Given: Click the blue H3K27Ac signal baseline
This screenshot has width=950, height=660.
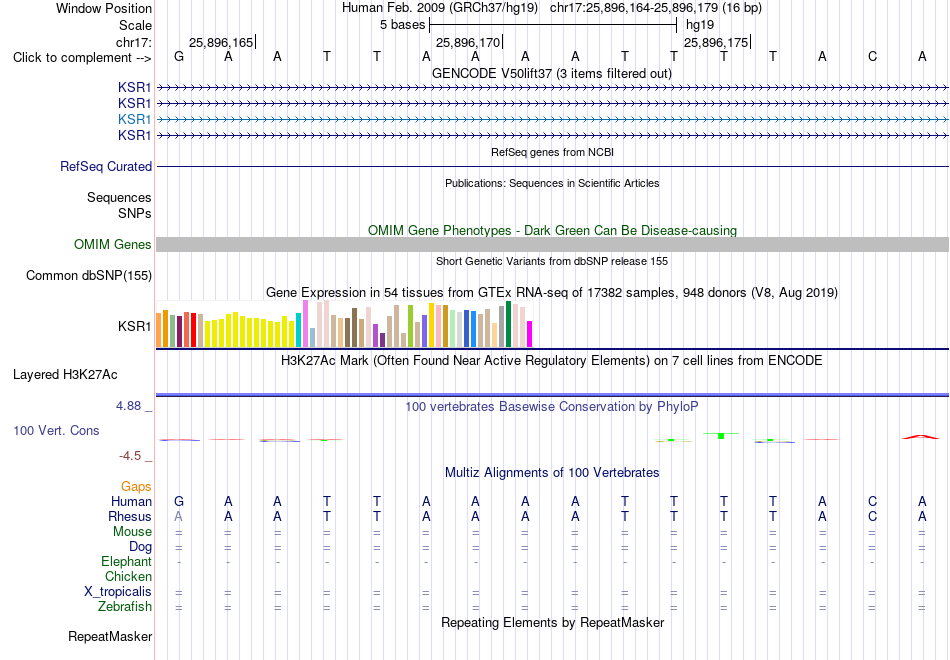Looking at the screenshot, I should point(552,395).
